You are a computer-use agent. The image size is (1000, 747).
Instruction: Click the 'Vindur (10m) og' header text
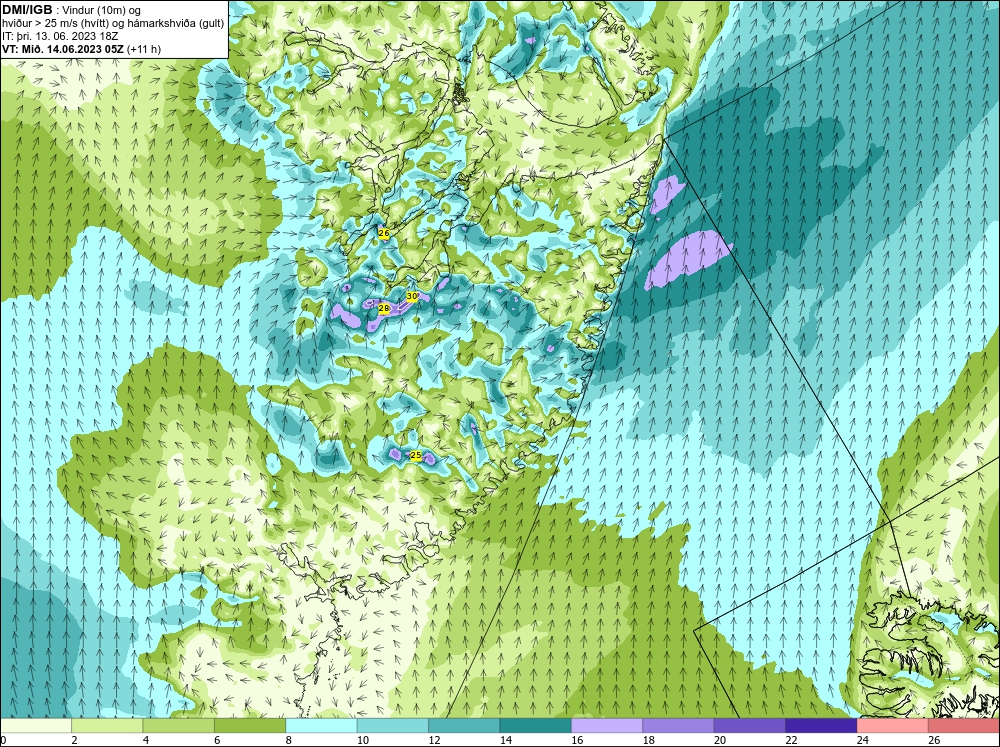[102, 11]
